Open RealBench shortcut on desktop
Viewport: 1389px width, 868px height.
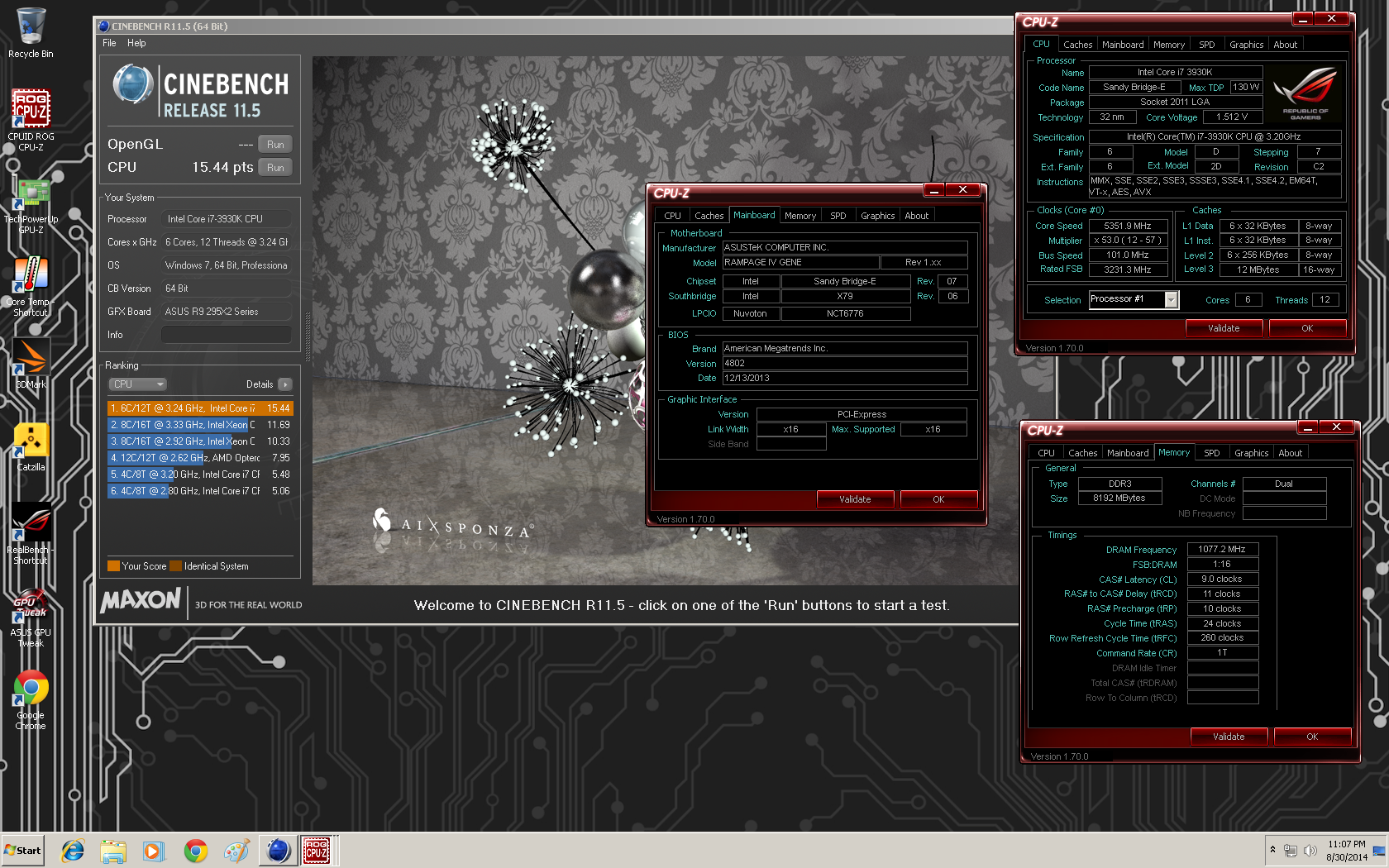click(31, 533)
